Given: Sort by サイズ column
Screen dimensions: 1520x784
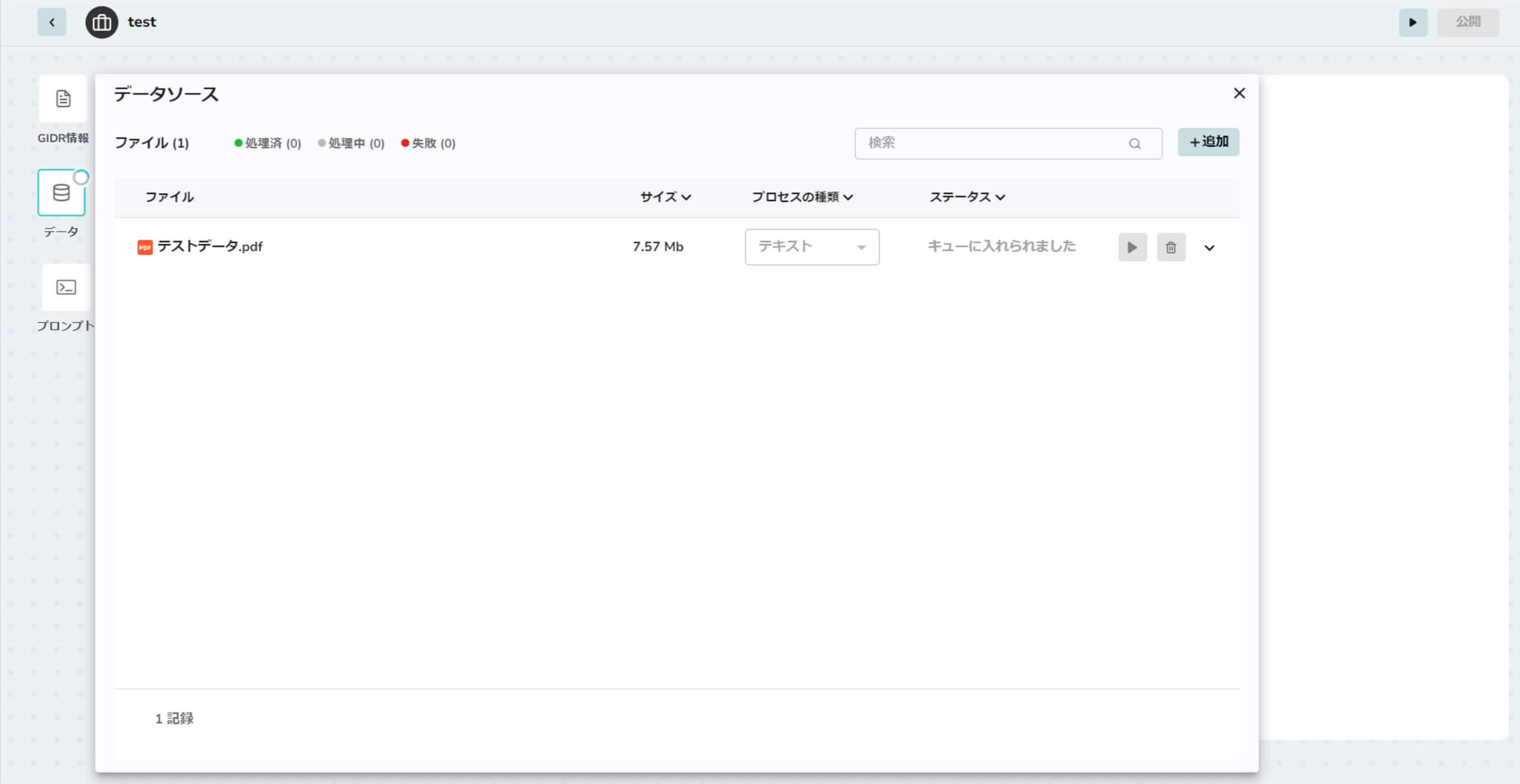Looking at the screenshot, I should [665, 197].
